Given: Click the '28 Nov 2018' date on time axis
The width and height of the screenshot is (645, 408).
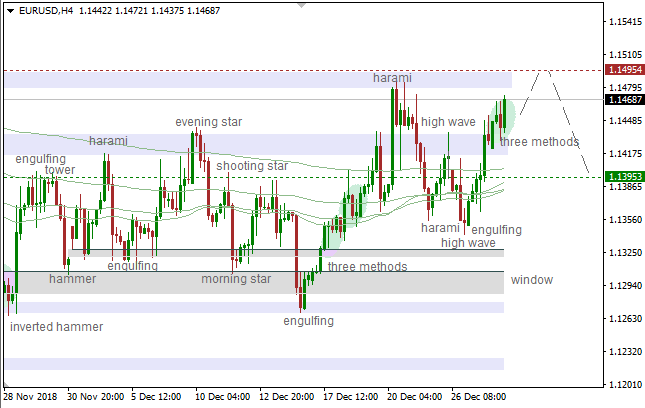Looking at the screenshot, I should pyautogui.click(x=32, y=396).
